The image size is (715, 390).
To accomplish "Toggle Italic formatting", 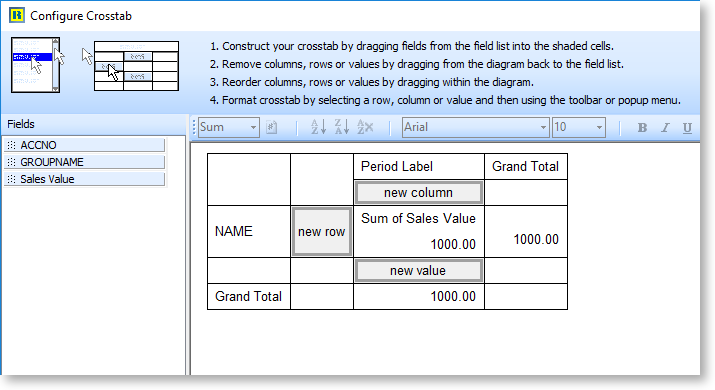I will click(x=665, y=128).
